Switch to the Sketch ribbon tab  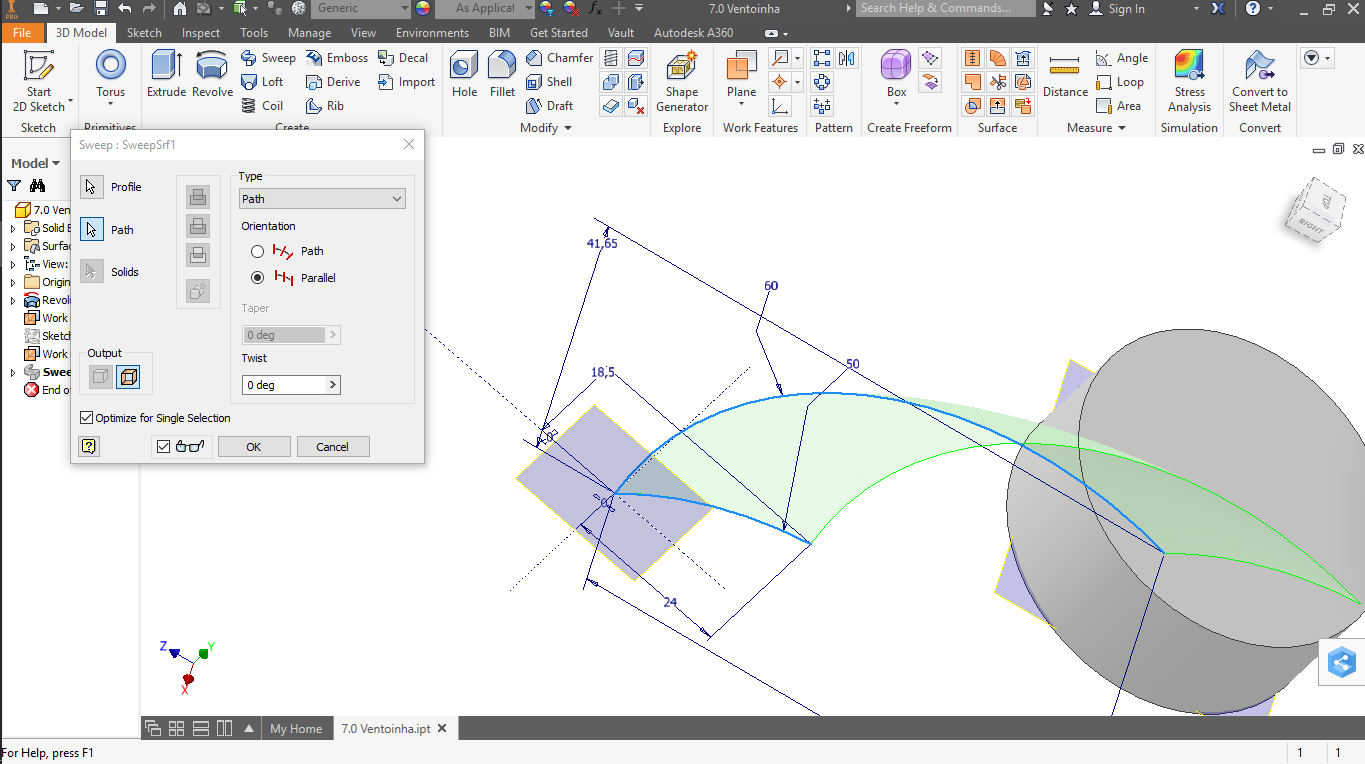coord(144,33)
